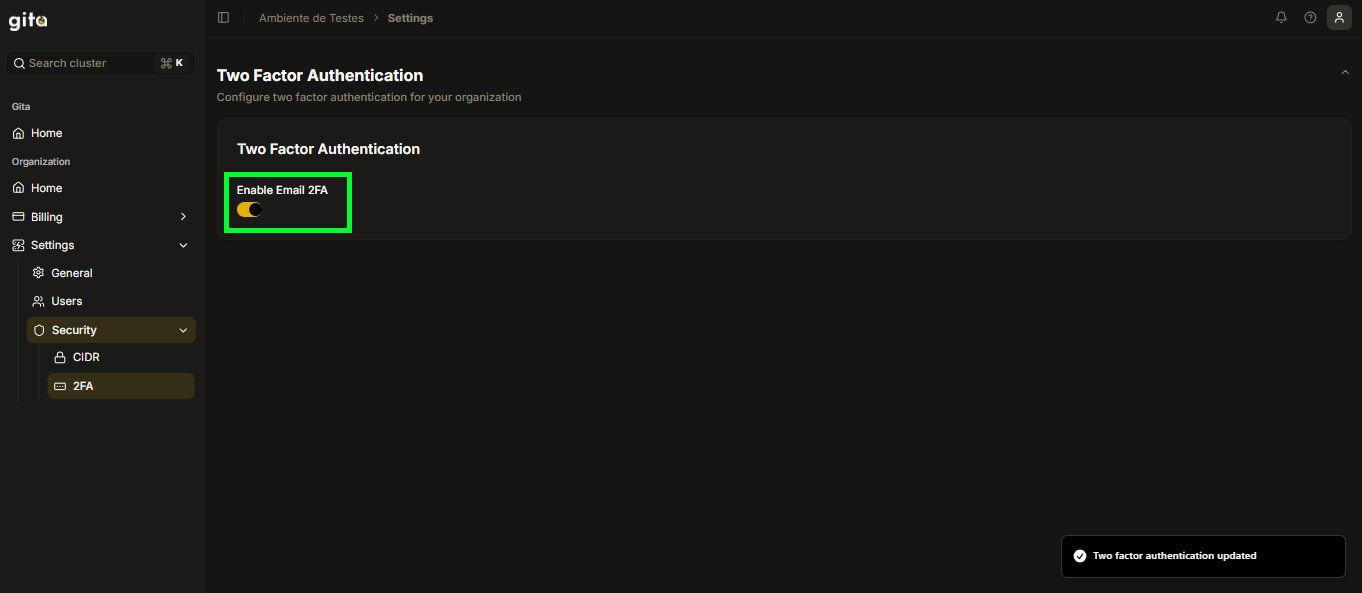
Task: Collapse the Settings menu chevron
Action: [183, 245]
